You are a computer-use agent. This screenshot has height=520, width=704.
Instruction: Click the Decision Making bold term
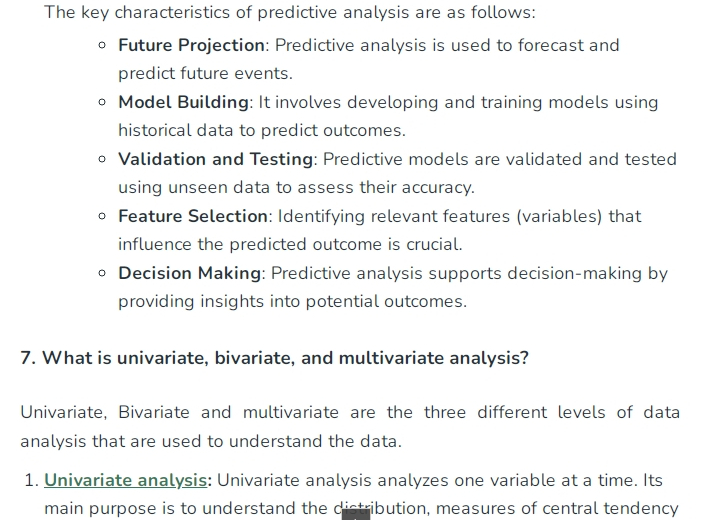point(189,273)
